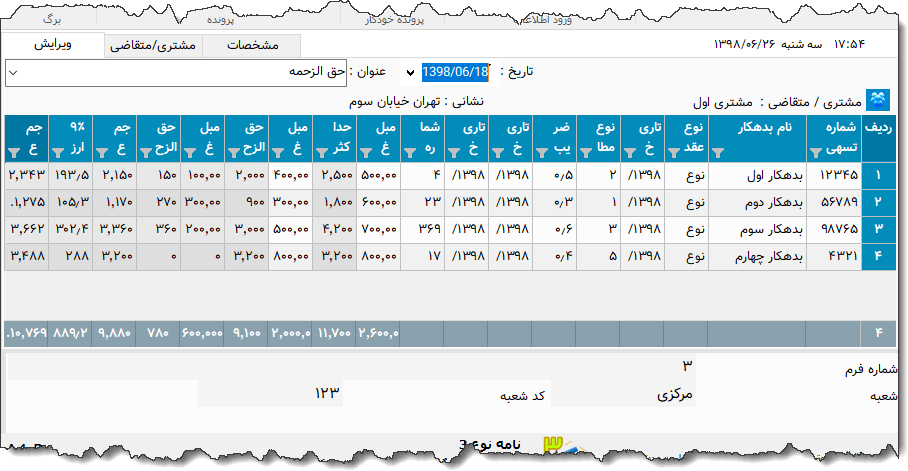908x471 pixels.
Task: Click cell بدهکار دوم
Action: (x=757, y=202)
